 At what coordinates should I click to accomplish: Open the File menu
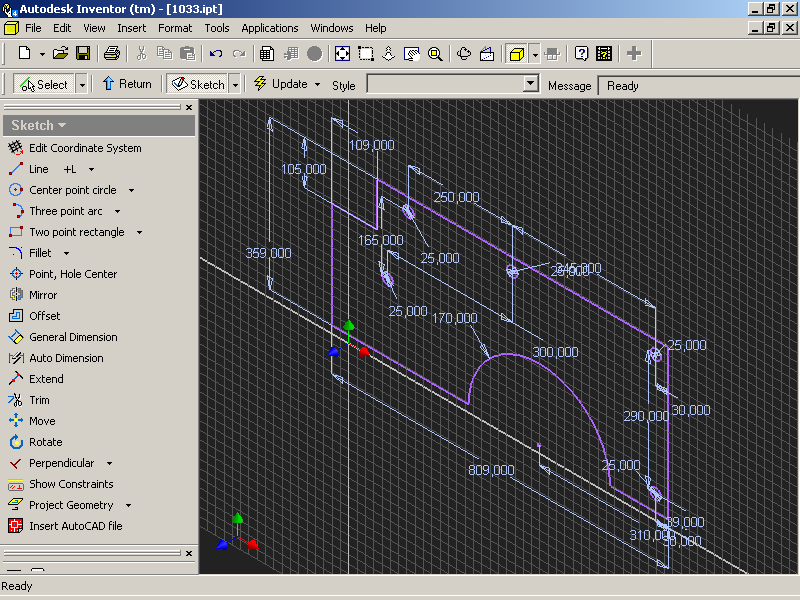tap(33, 28)
